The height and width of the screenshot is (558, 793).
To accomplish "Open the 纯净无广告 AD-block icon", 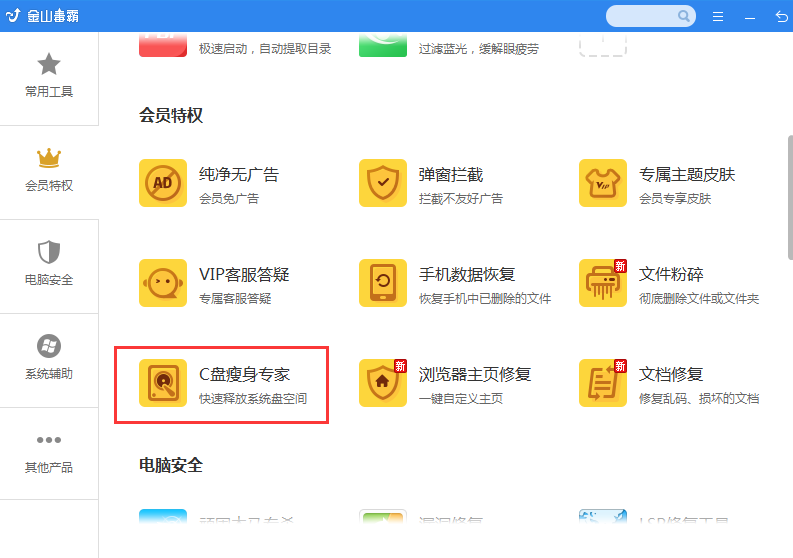I will [x=163, y=183].
